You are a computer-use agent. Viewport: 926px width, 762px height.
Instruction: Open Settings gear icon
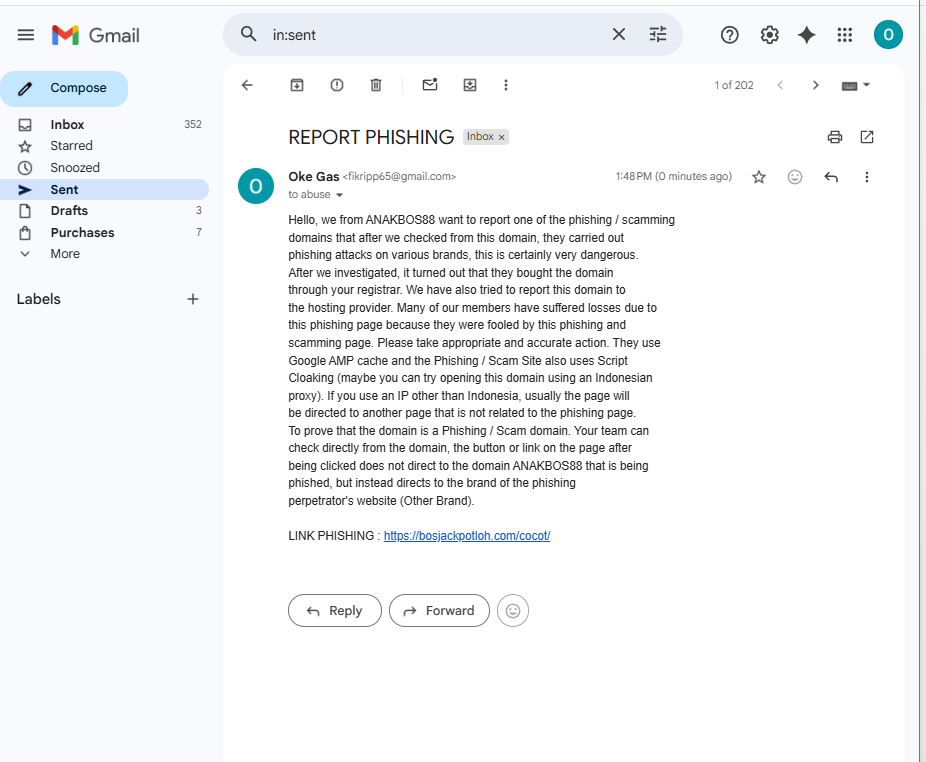click(x=769, y=35)
